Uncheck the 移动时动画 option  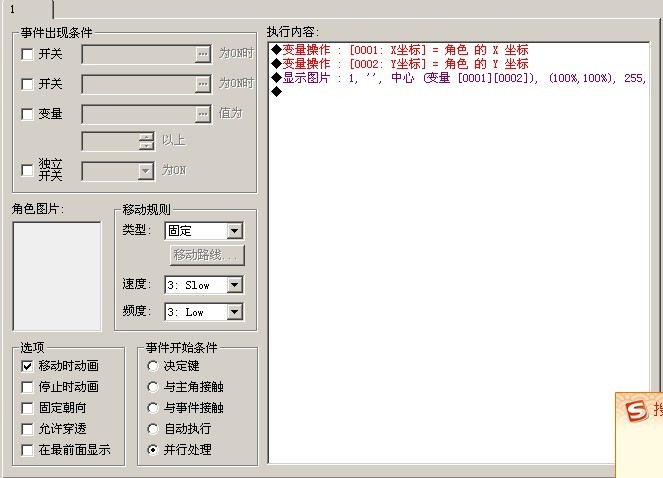tap(27, 366)
